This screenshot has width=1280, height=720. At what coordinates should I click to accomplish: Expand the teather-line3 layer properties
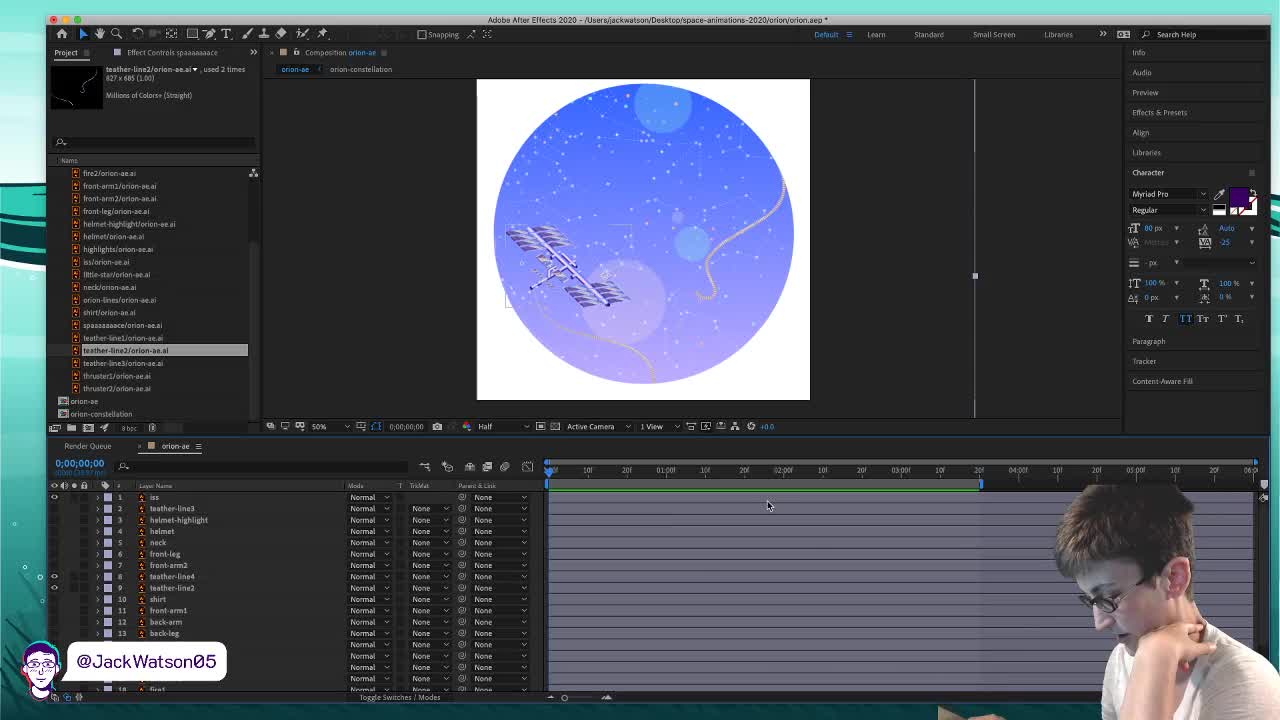(x=97, y=509)
